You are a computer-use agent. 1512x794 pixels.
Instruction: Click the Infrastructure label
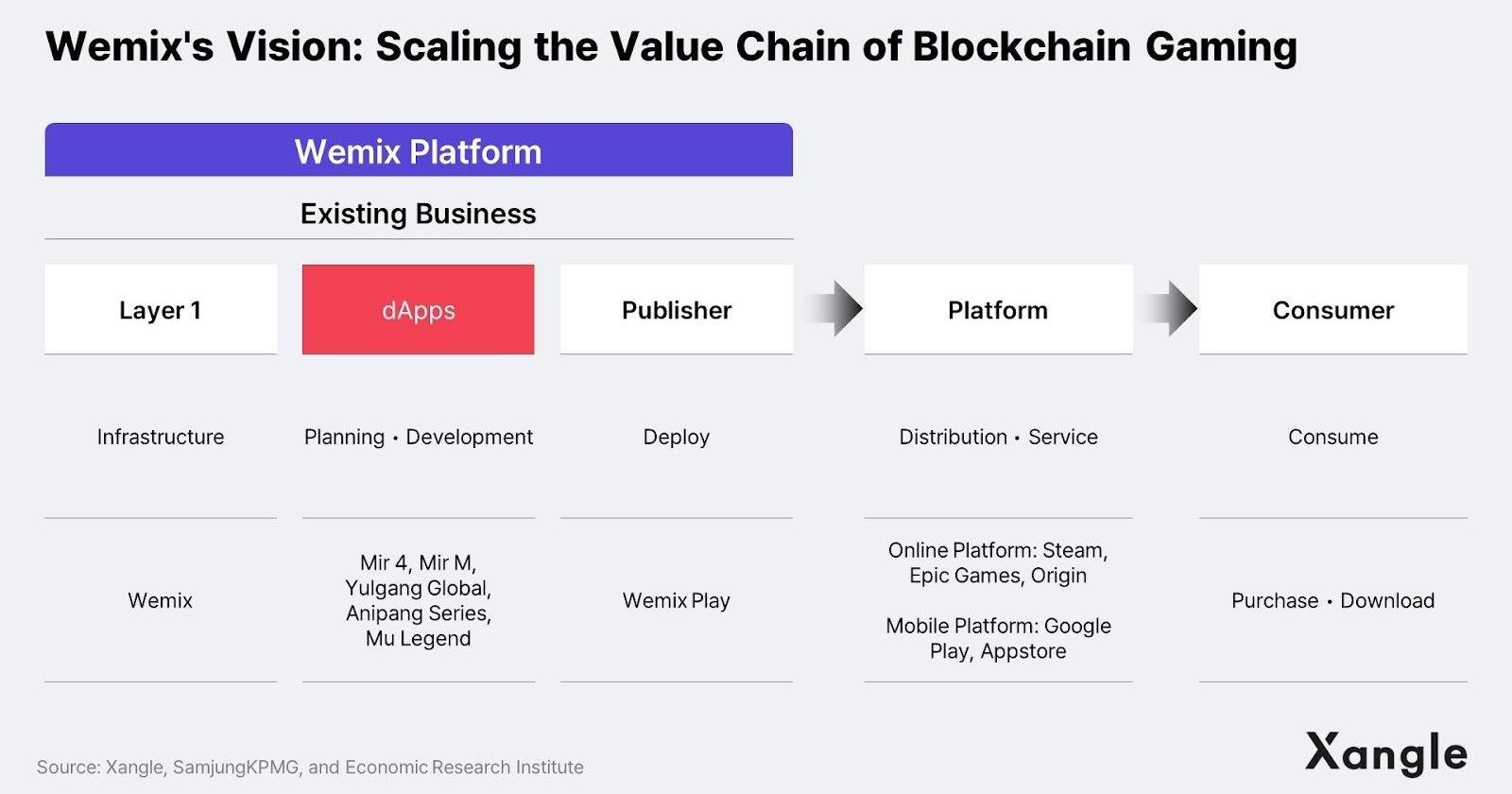click(161, 437)
